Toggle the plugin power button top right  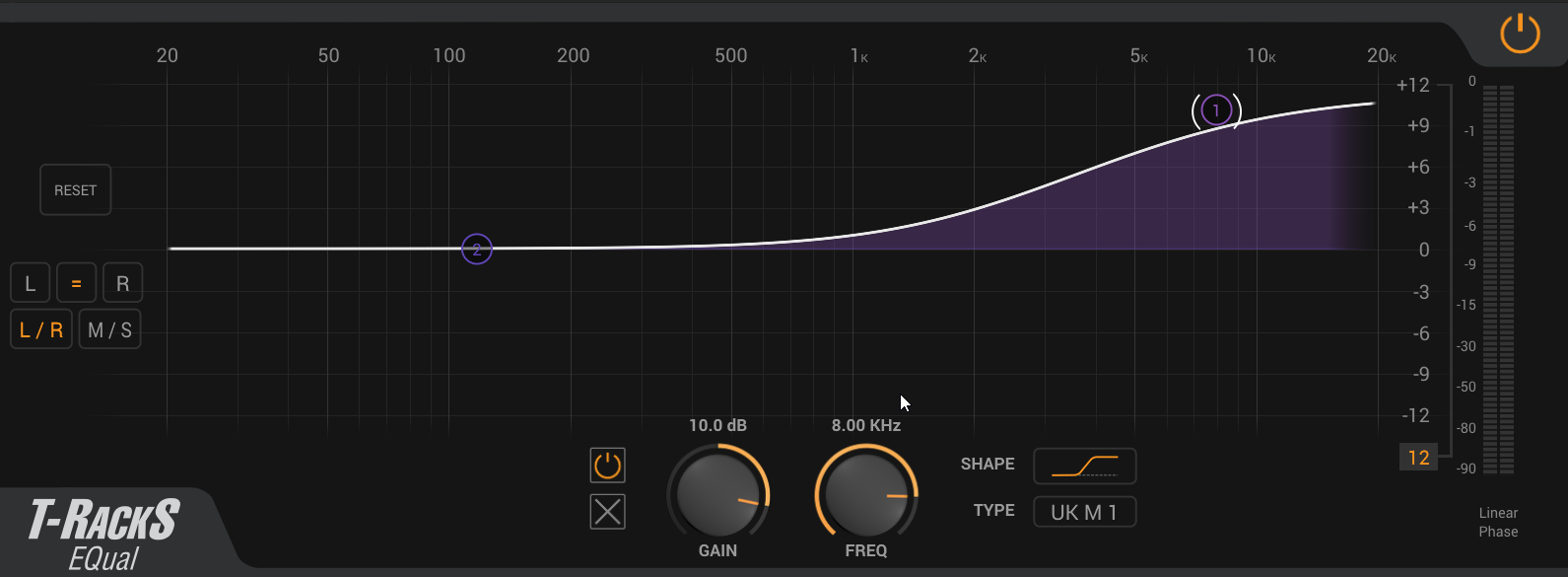[x=1519, y=34]
